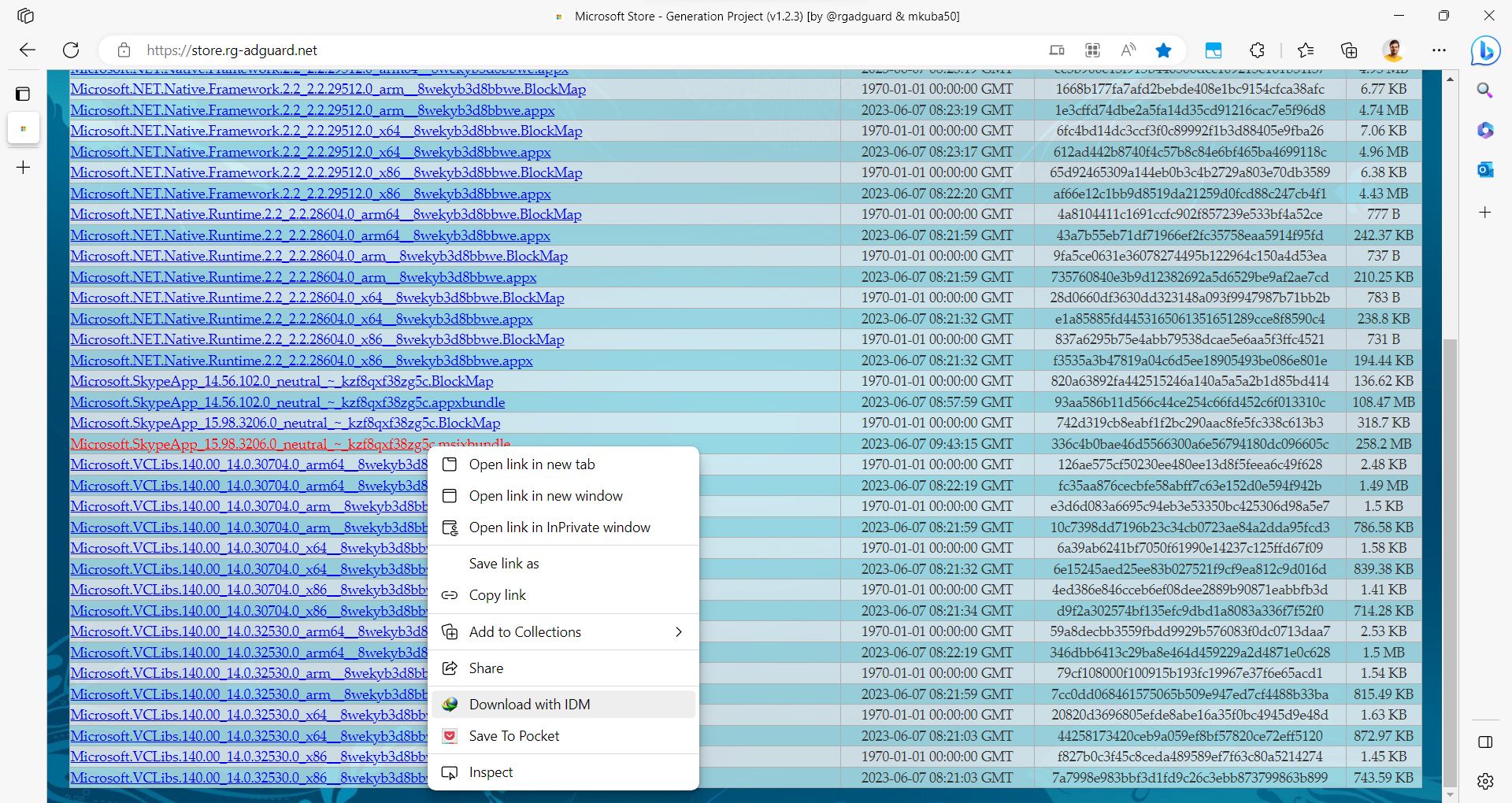The height and width of the screenshot is (803, 1512).
Task: Refresh the current page
Action: [71, 50]
